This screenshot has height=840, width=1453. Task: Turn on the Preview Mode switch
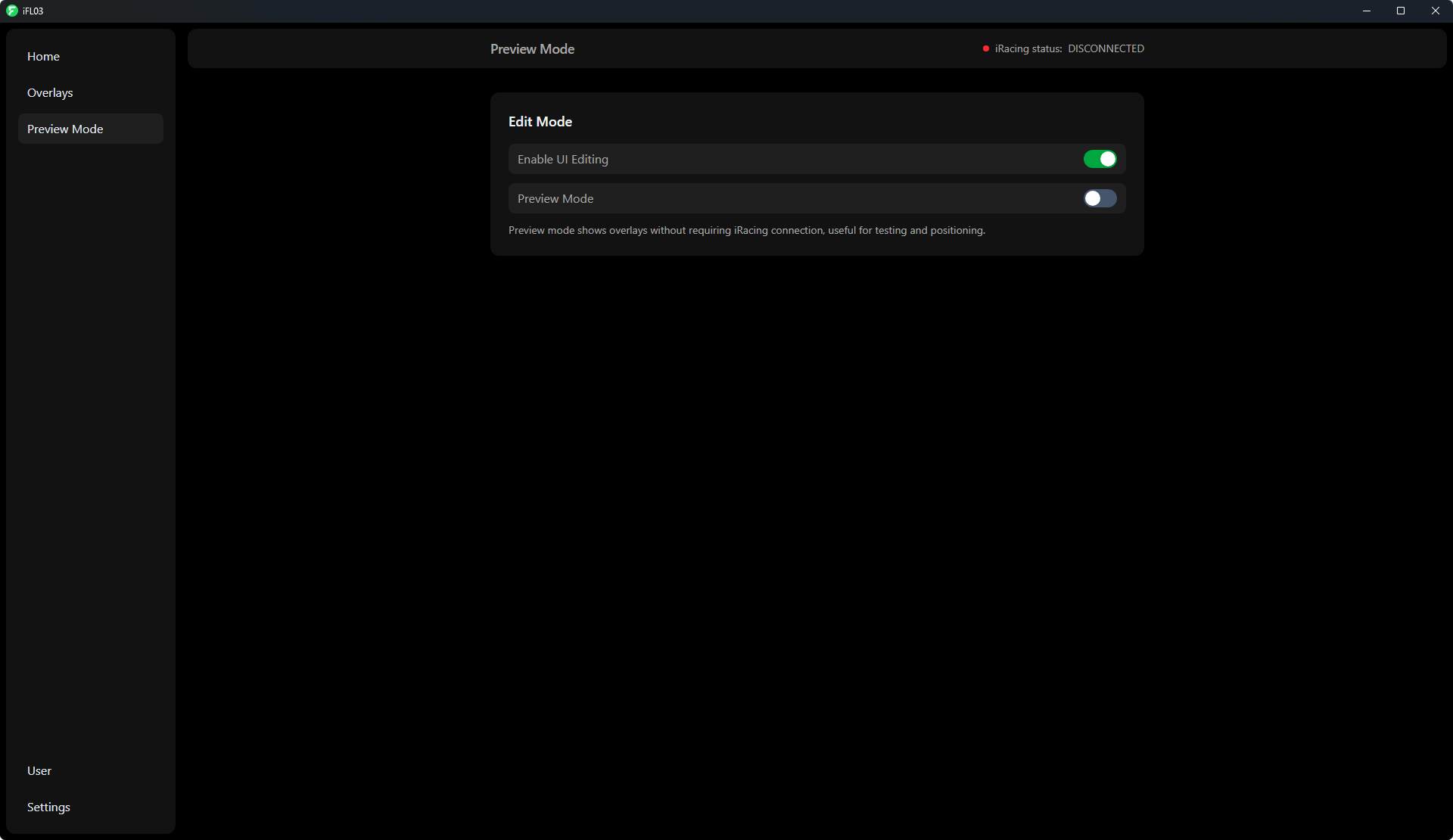pos(1100,198)
